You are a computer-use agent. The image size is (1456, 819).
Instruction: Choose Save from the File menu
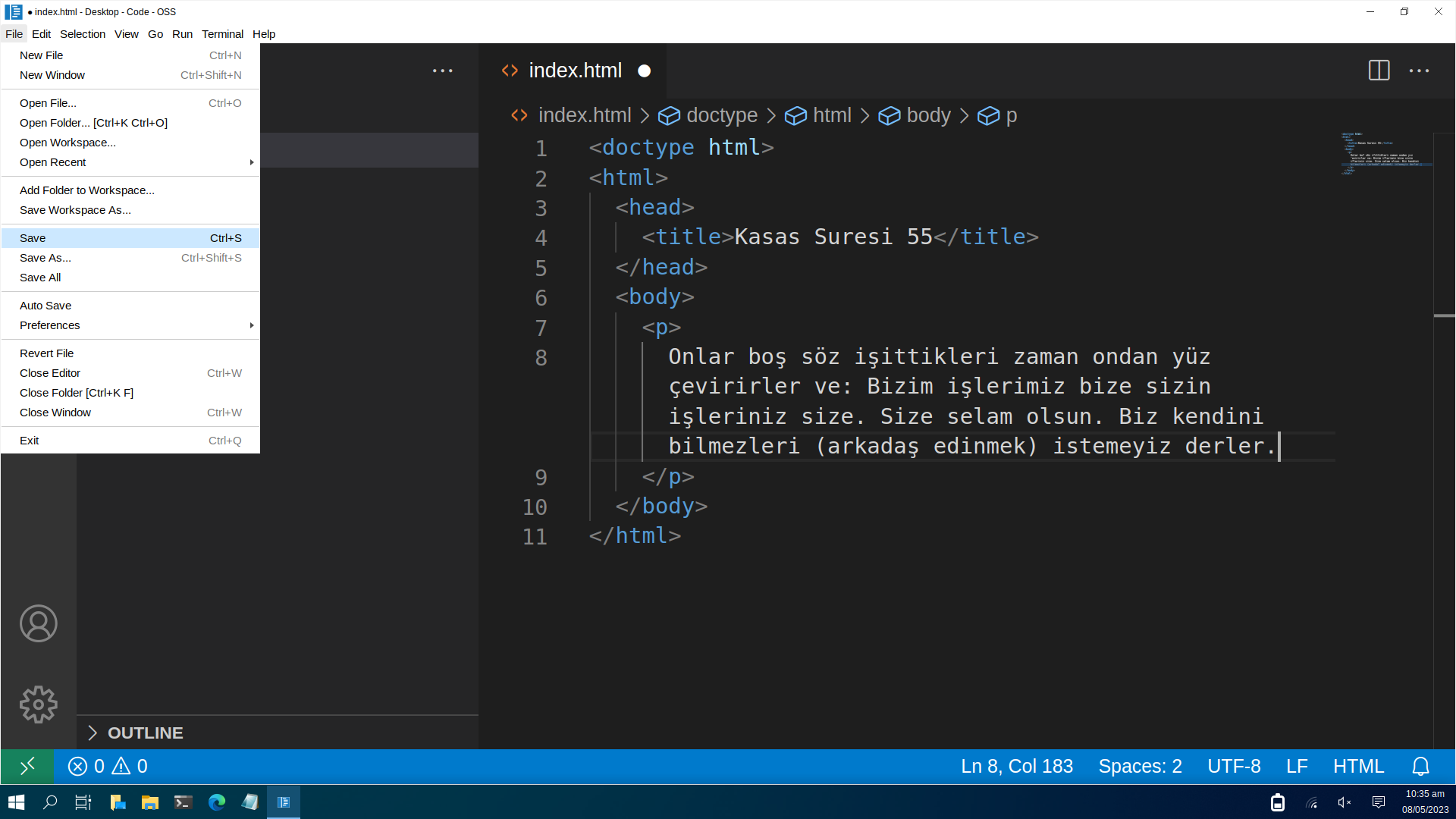[x=33, y=238]
